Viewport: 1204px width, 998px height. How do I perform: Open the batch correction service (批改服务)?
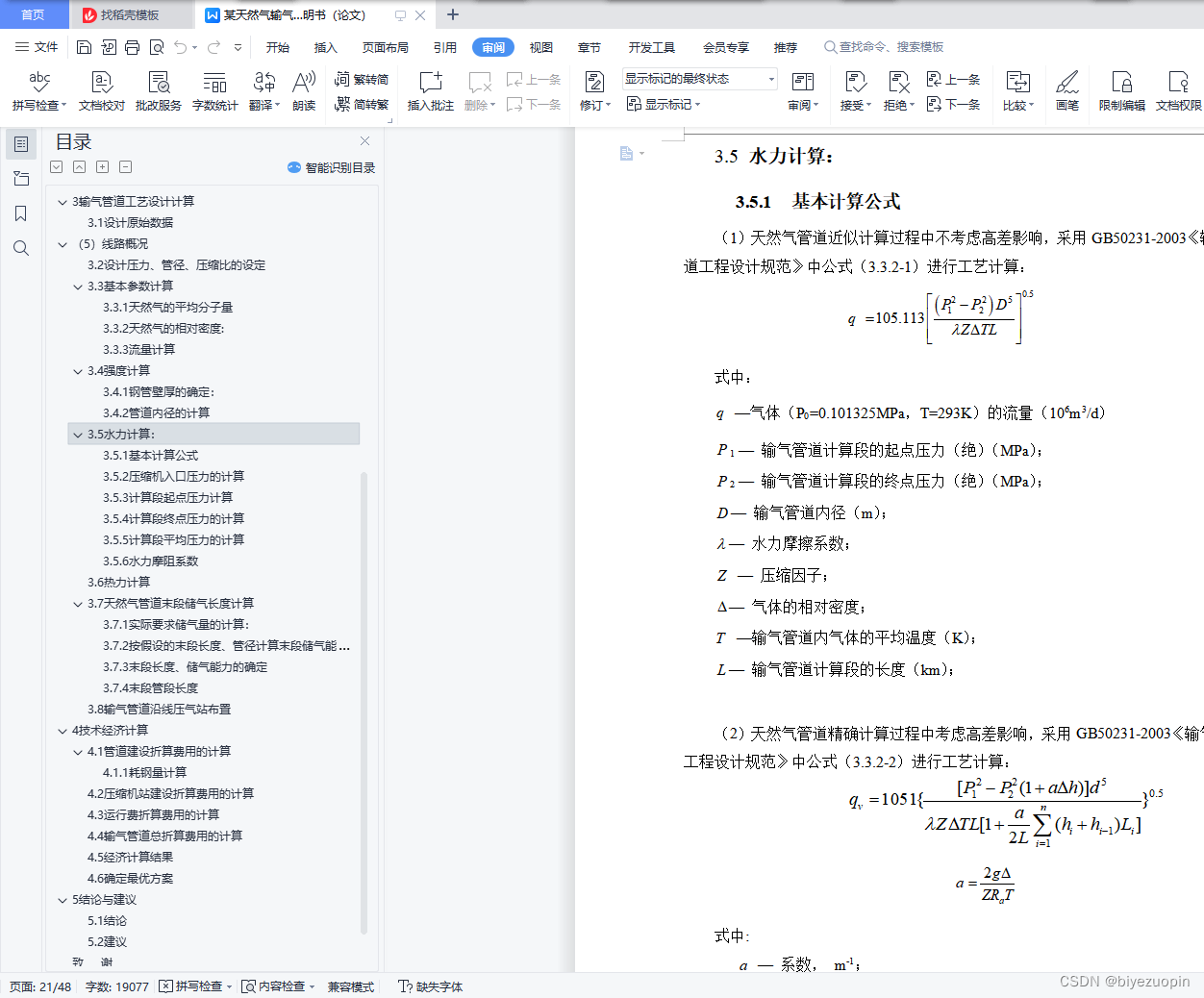[159, 91]
